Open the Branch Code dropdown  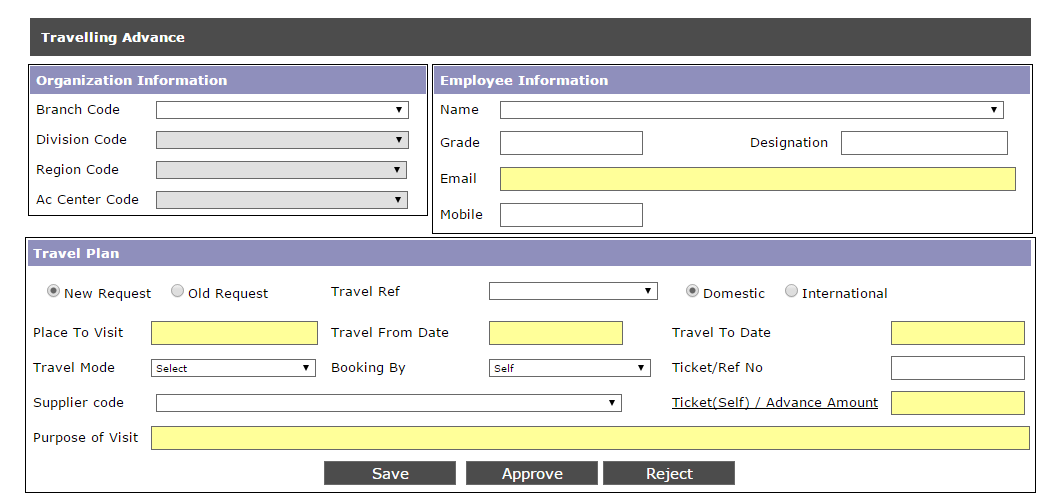coord(282,110)
